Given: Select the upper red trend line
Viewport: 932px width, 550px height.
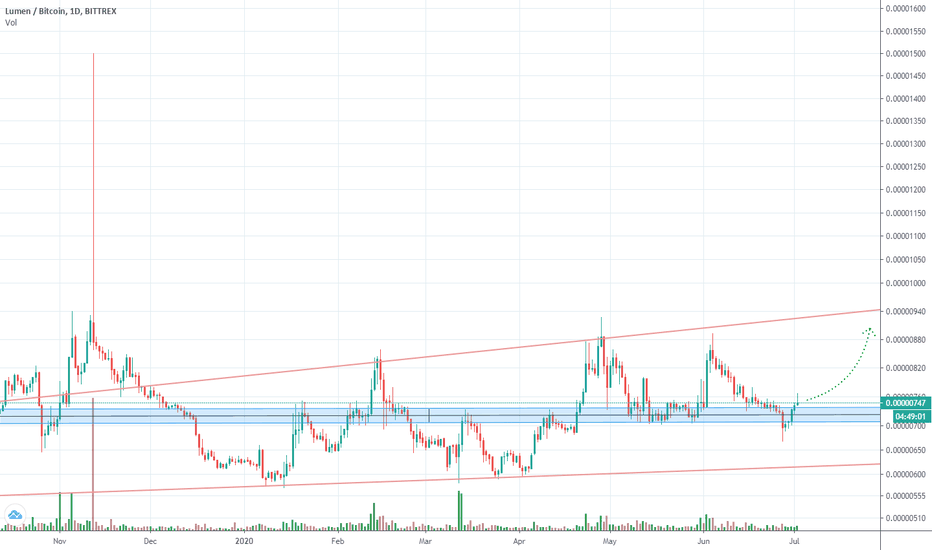Looking at the screenshot, I should coord(440,355).
